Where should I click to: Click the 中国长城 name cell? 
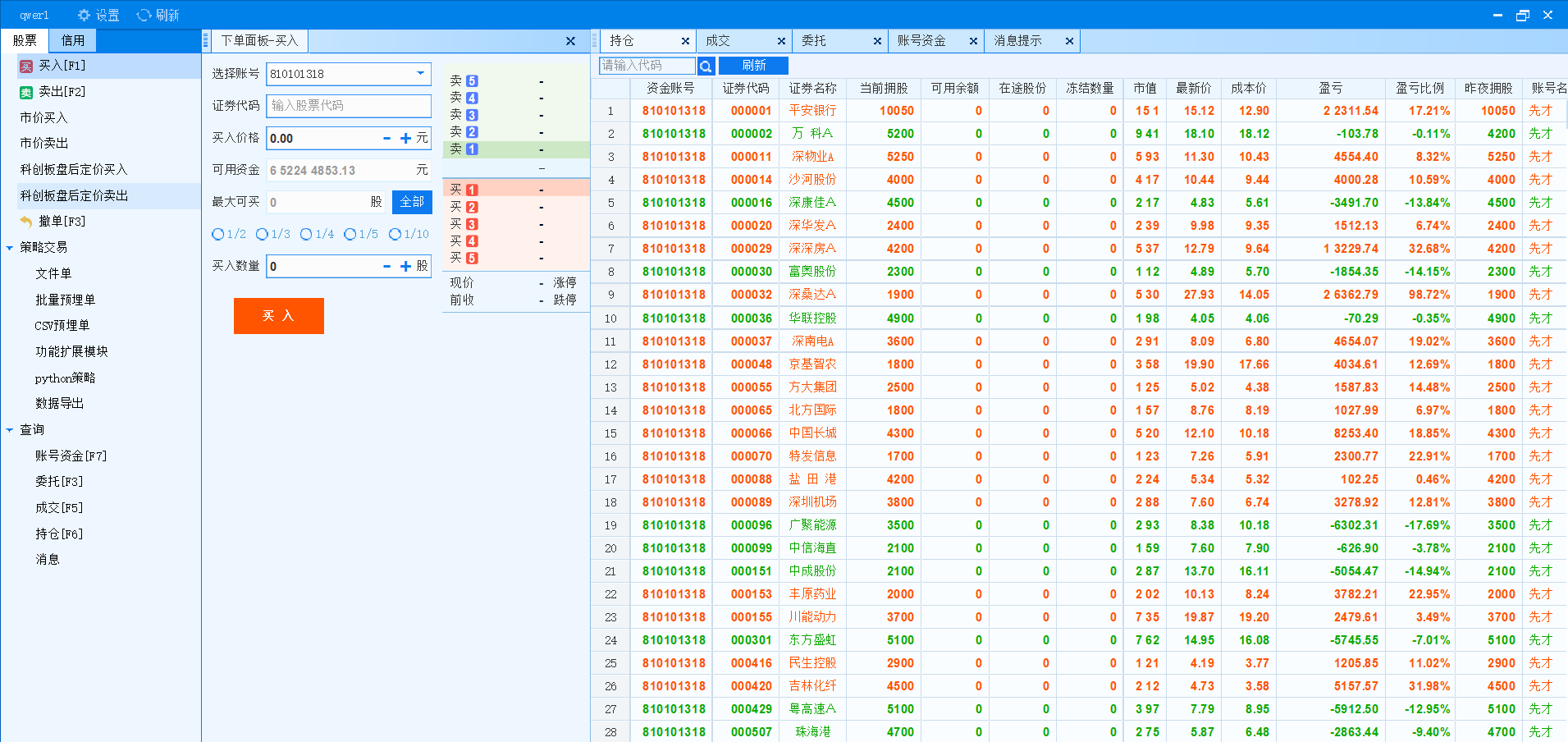[x=813, y=433]
